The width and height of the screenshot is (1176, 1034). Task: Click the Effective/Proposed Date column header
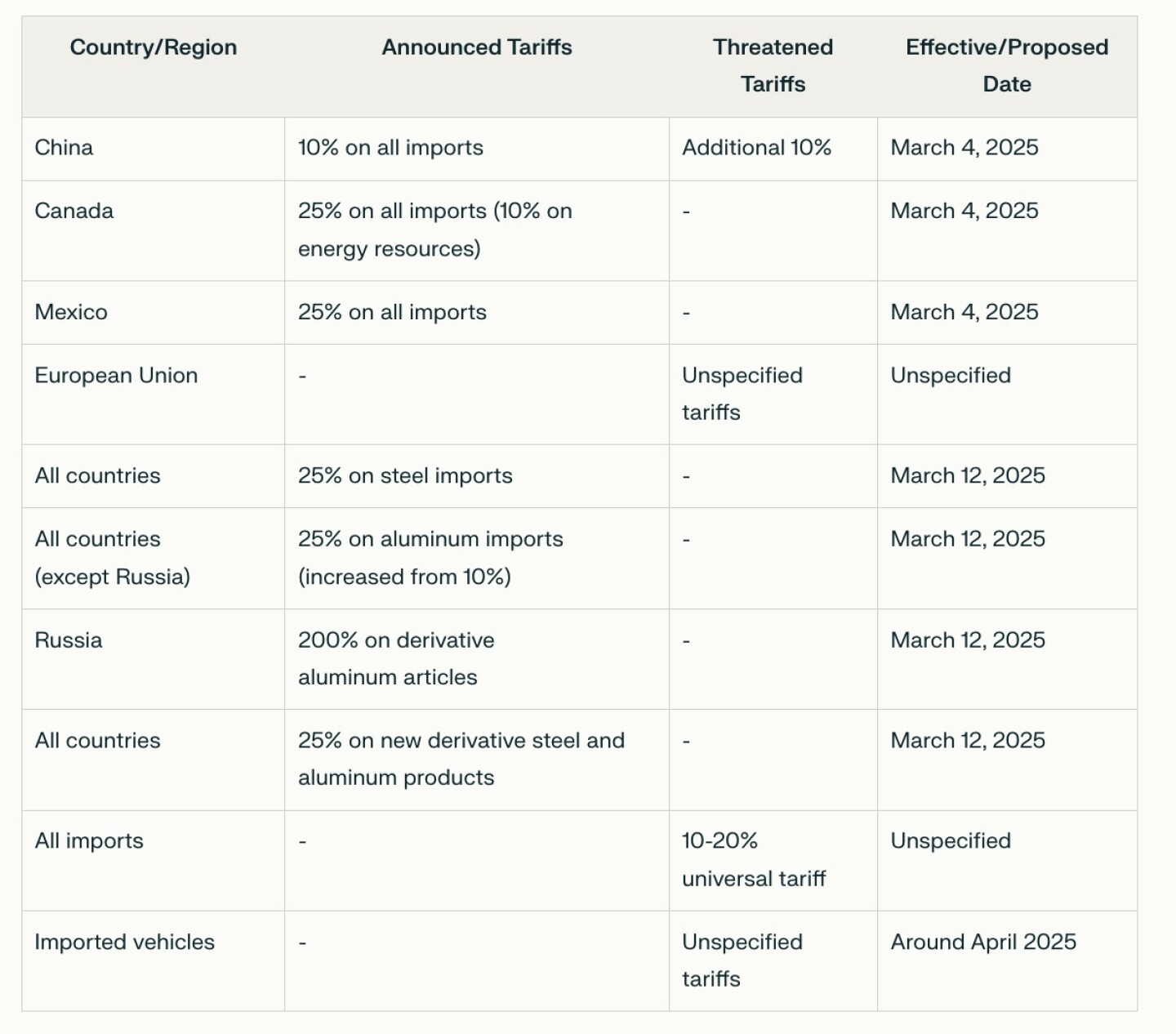(1007, 65)
